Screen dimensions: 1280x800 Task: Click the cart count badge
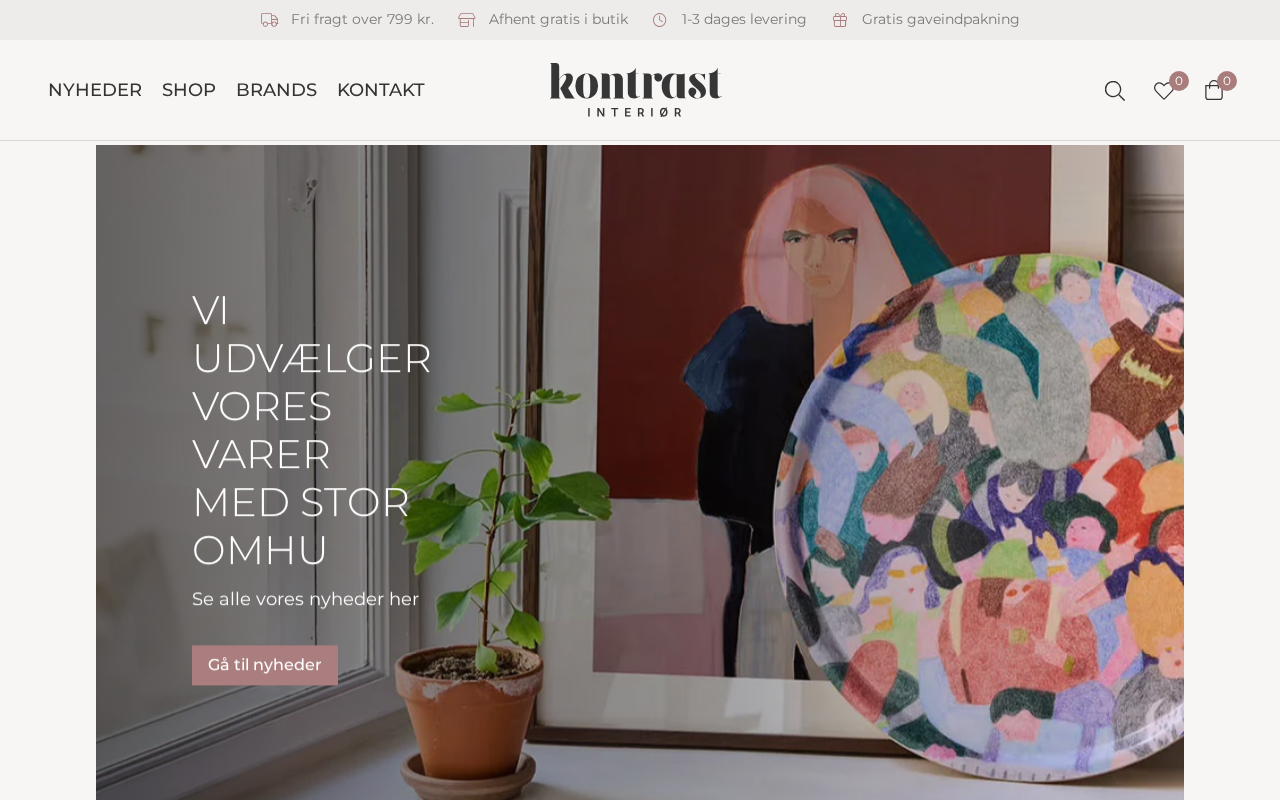[x=1227, y=81]
